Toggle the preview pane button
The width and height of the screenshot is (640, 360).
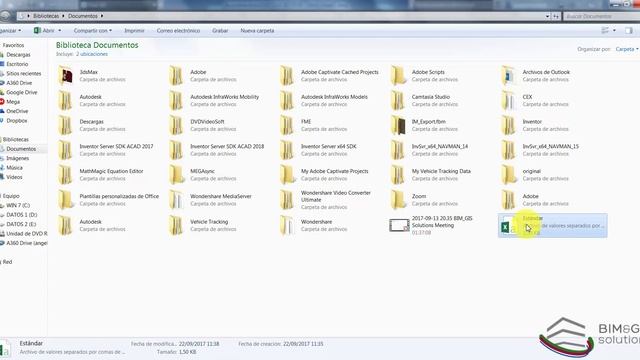(629, 31)
